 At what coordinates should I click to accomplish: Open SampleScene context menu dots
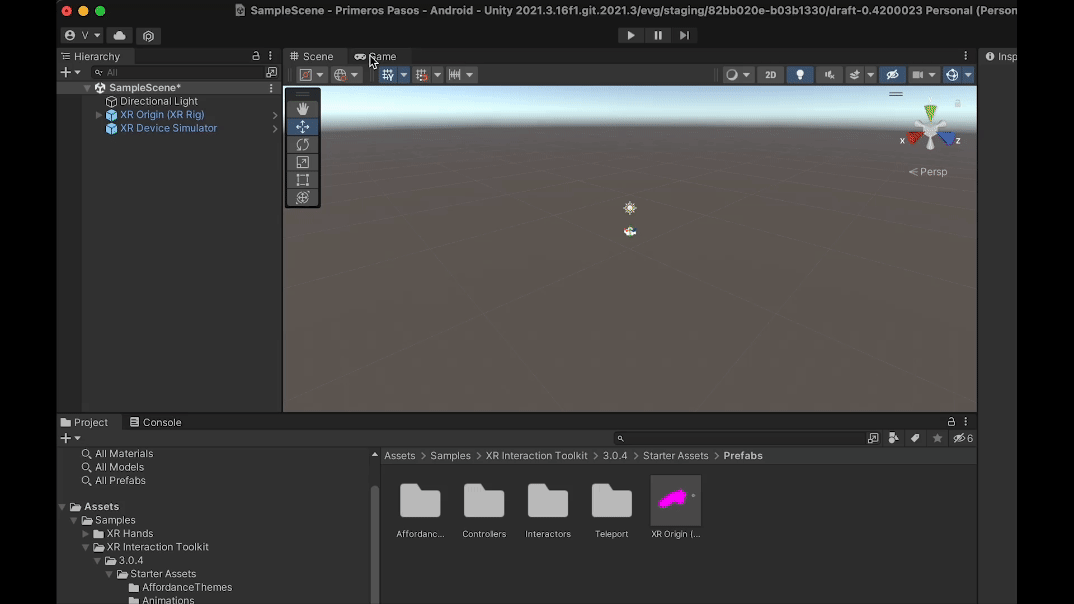click(x=271, y=88)
